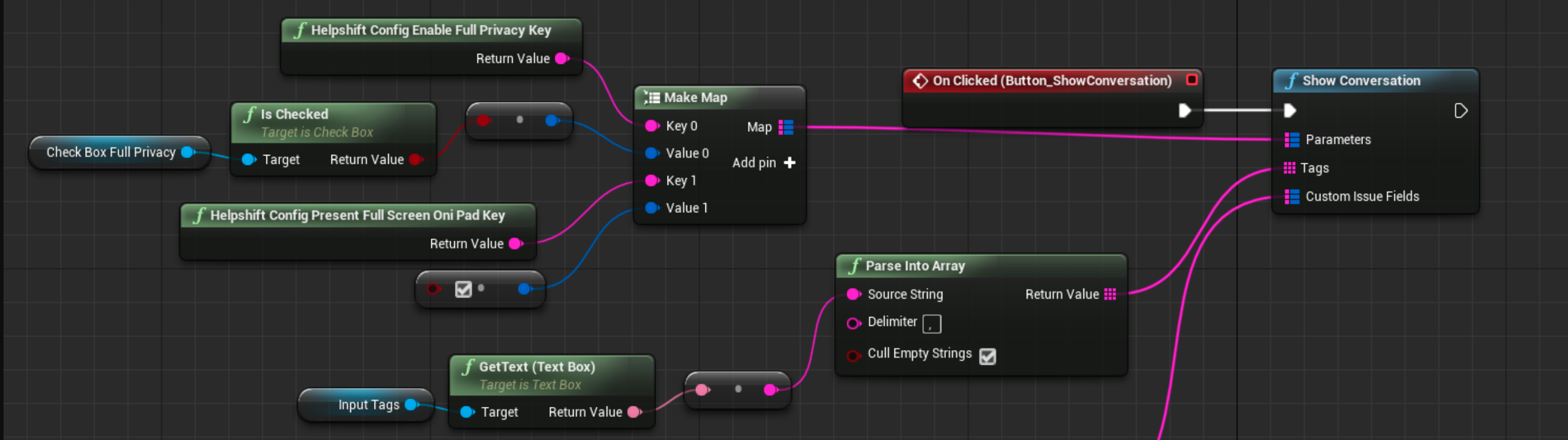Click the On Clicked execution output pin
This screenshot has width=1568, height=440.
pos(1184,111)
